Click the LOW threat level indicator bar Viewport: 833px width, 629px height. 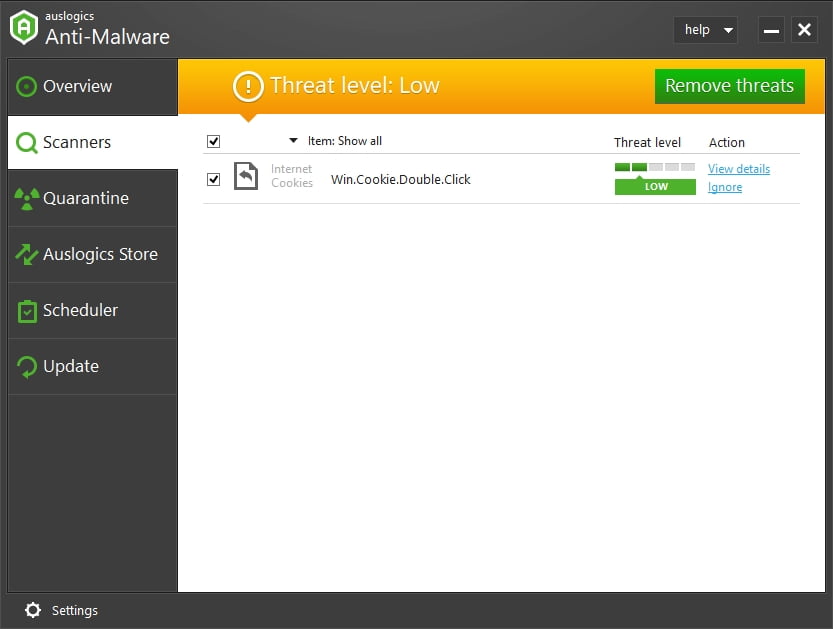coord(655,187)
